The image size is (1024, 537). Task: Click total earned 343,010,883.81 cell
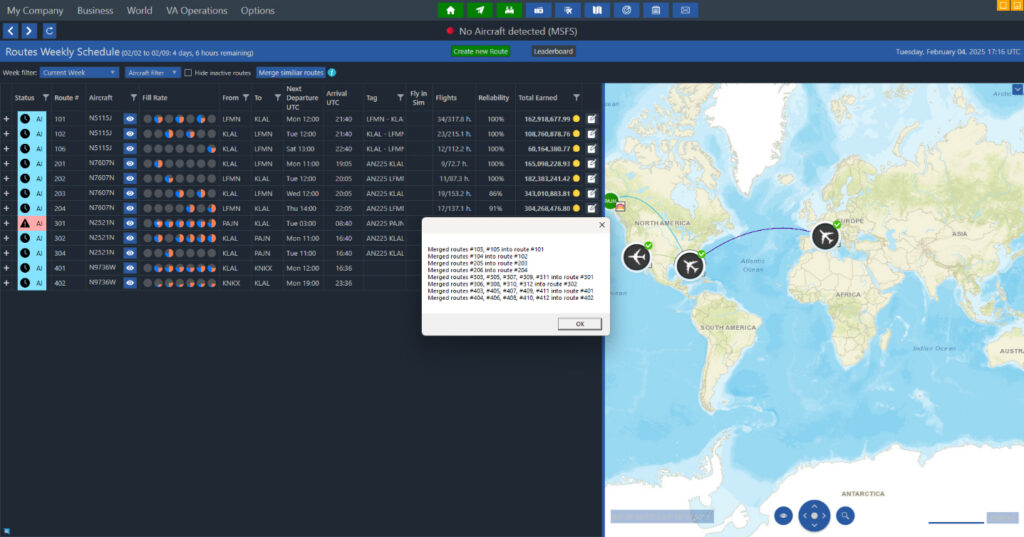point(547,193)
